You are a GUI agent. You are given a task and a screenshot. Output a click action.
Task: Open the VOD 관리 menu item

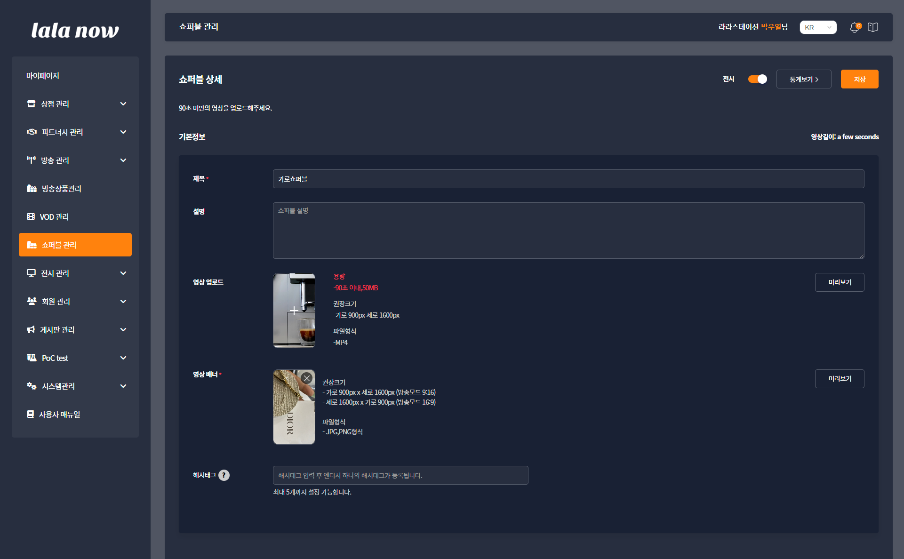(x=76, y=217)
